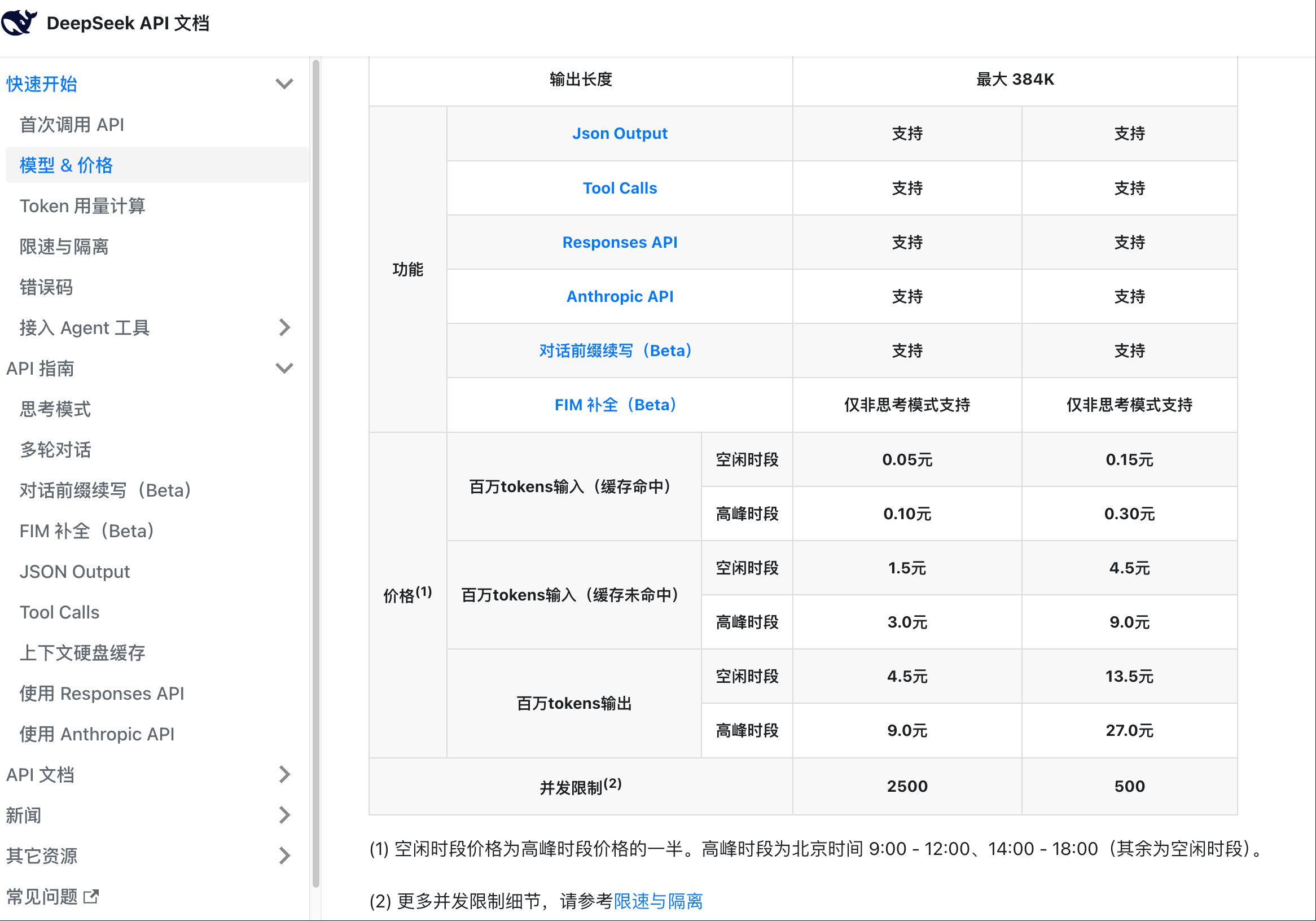Click the 功能 row group header
Image resolution: width=1316 pixels, height=921 pixels.
(x=407, y=269)
